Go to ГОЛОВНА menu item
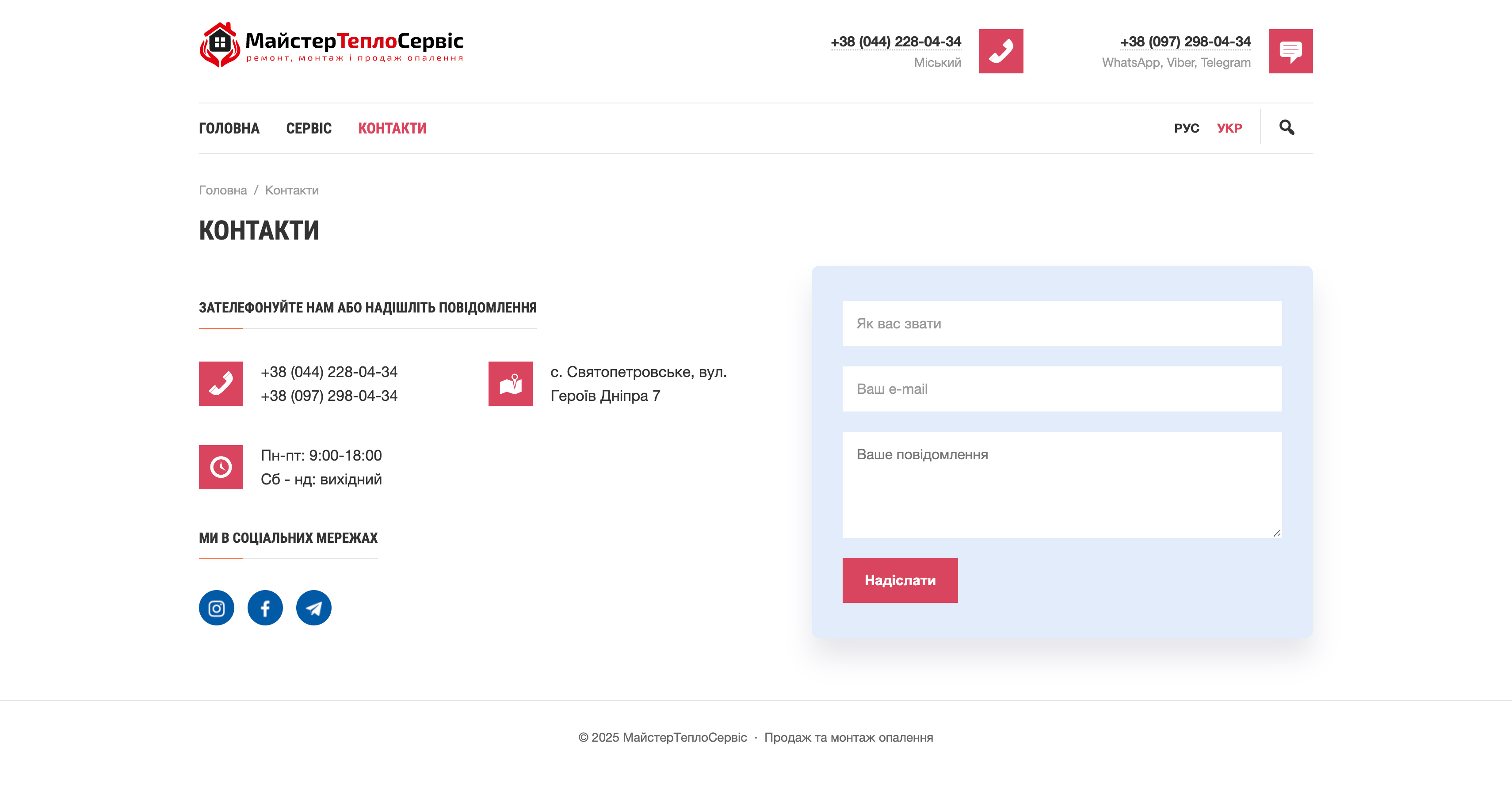Image resolution: width=1512 pixels, height=785 pixels. pyautogui.click(x=229, y=129)
